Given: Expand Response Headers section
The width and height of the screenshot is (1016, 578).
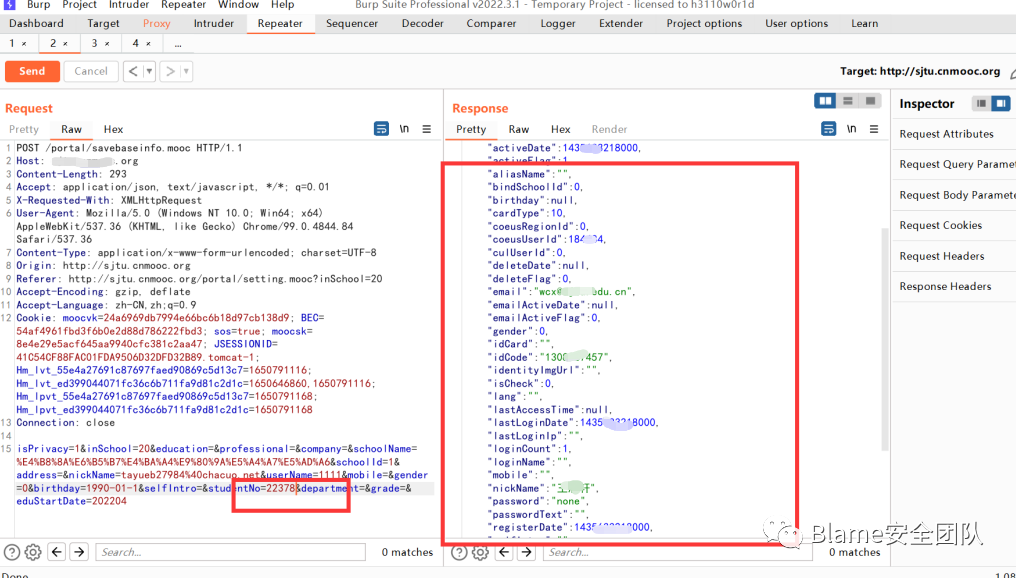Looking at the screenshot, I should click(x=954, y=286).
